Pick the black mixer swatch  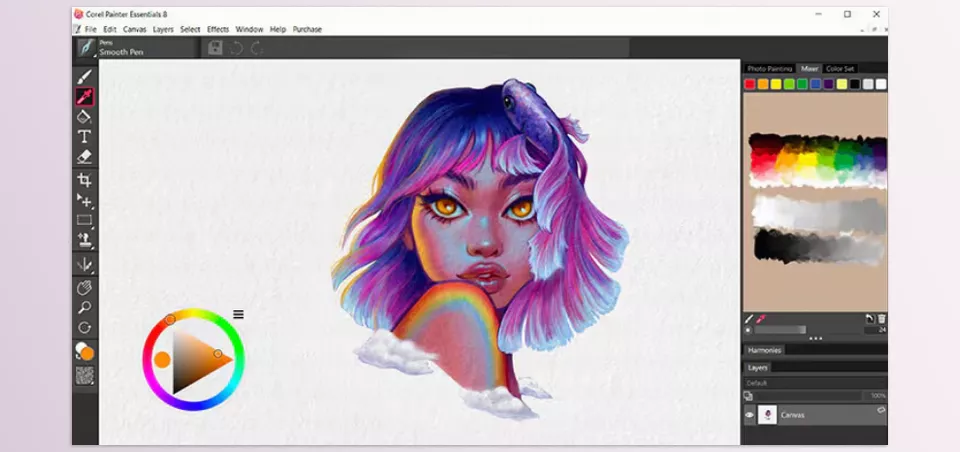[855, 85]
